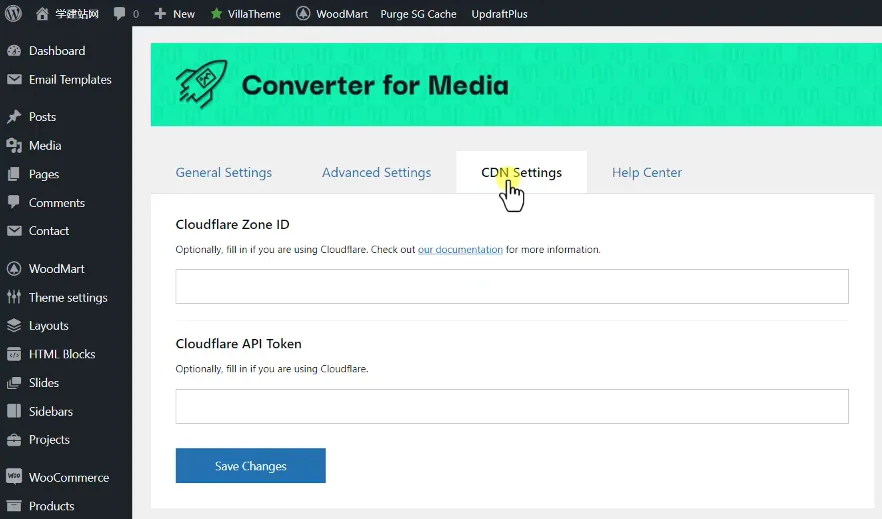Click Pages icon in sidebar
Screen dimensions: 882x519
[x=14, y=174]
